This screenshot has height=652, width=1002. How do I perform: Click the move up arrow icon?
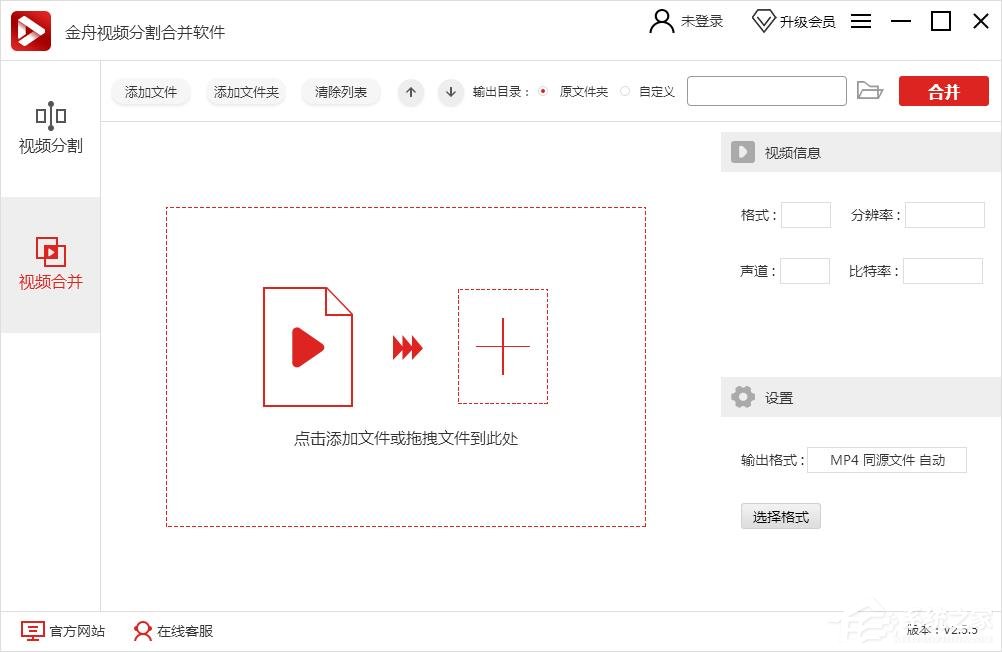(411, 92)
